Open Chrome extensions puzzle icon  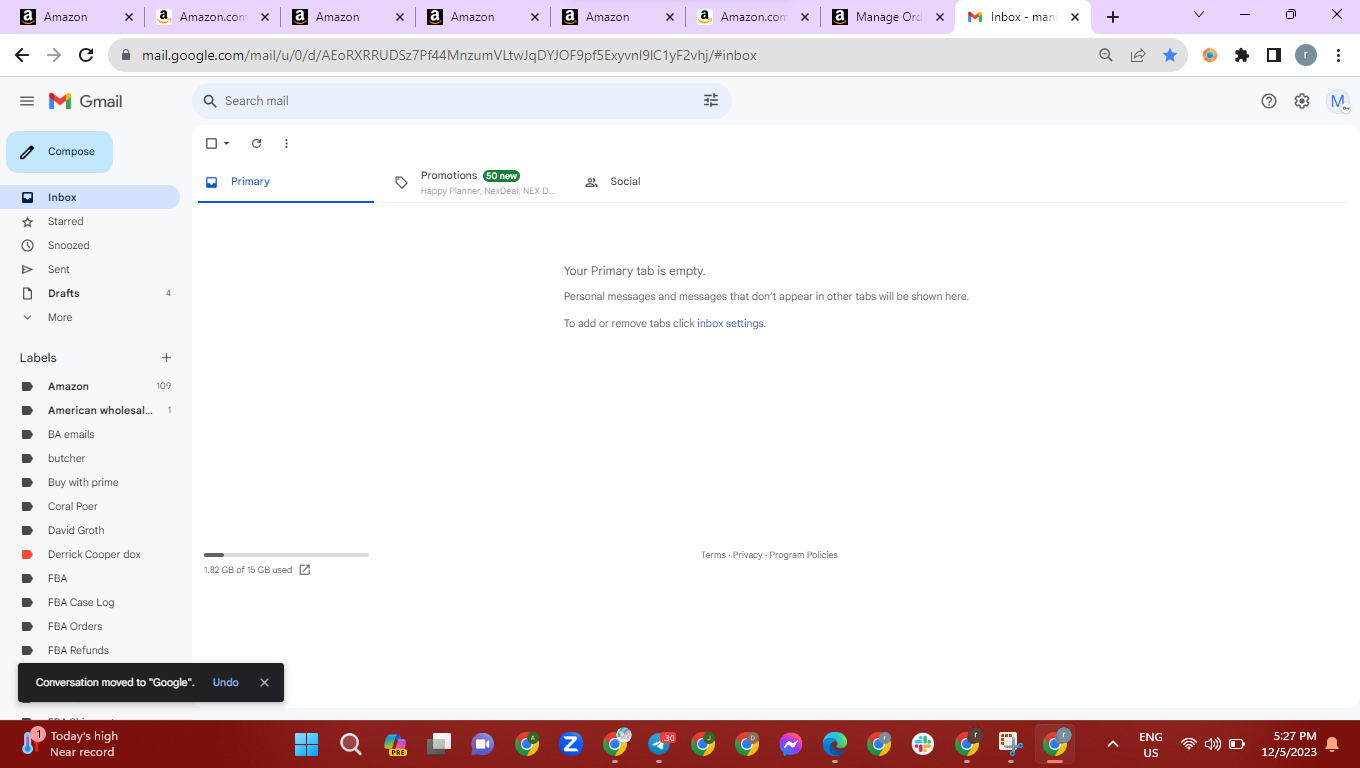1242,56
